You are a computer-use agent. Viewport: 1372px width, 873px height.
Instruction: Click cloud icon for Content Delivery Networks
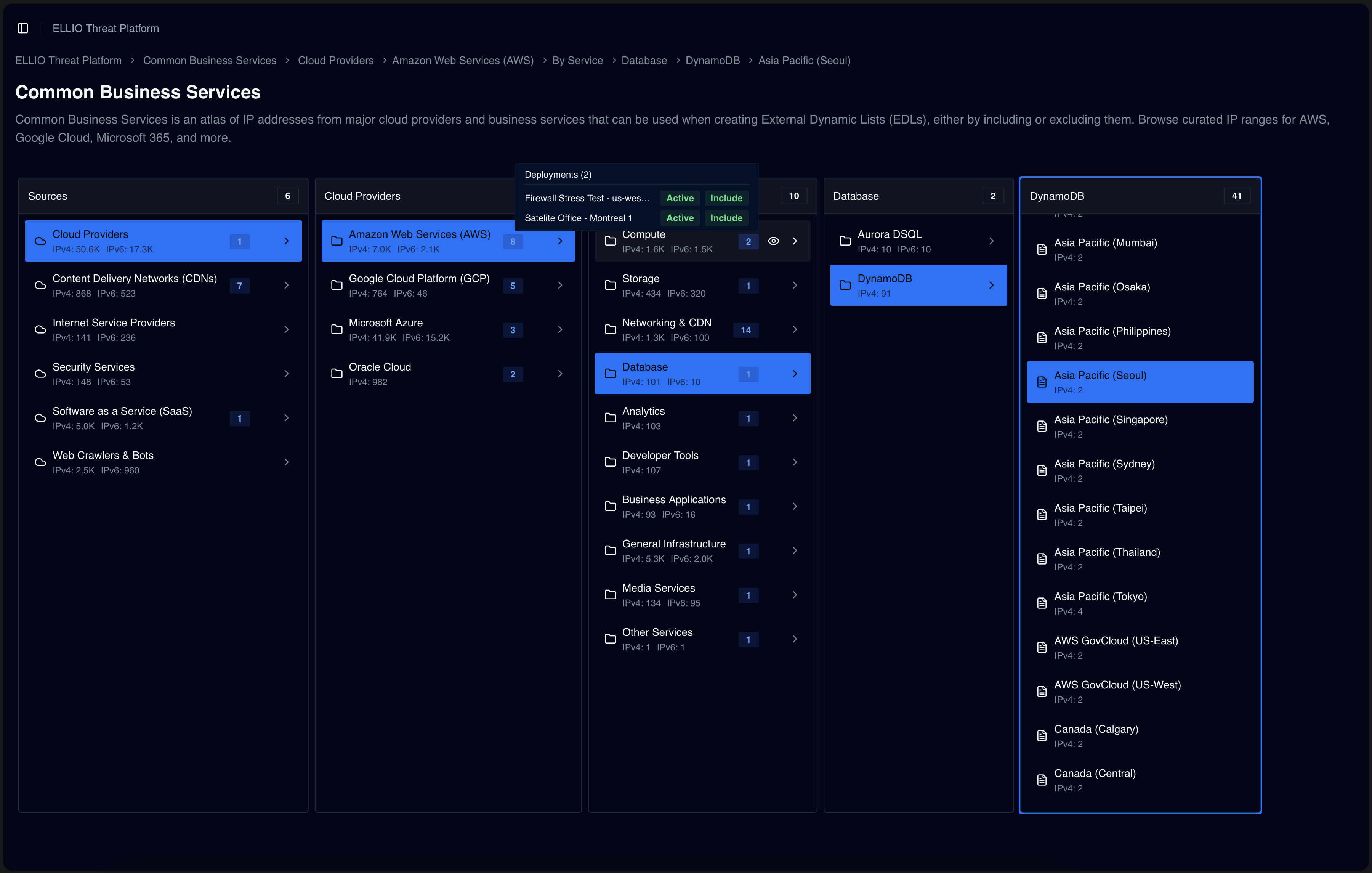click(x=40, y=286)
